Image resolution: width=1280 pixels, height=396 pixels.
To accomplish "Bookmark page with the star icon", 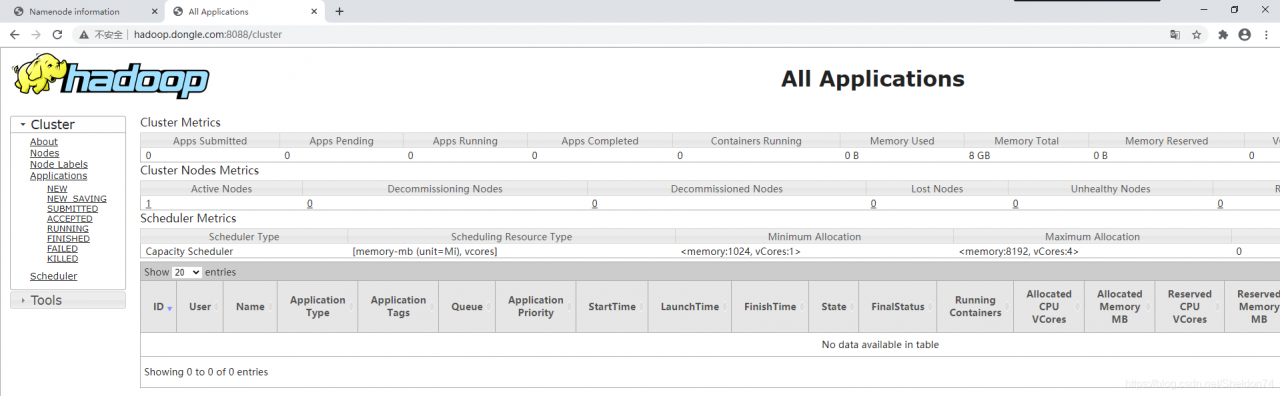I will tap(1196, 34).
